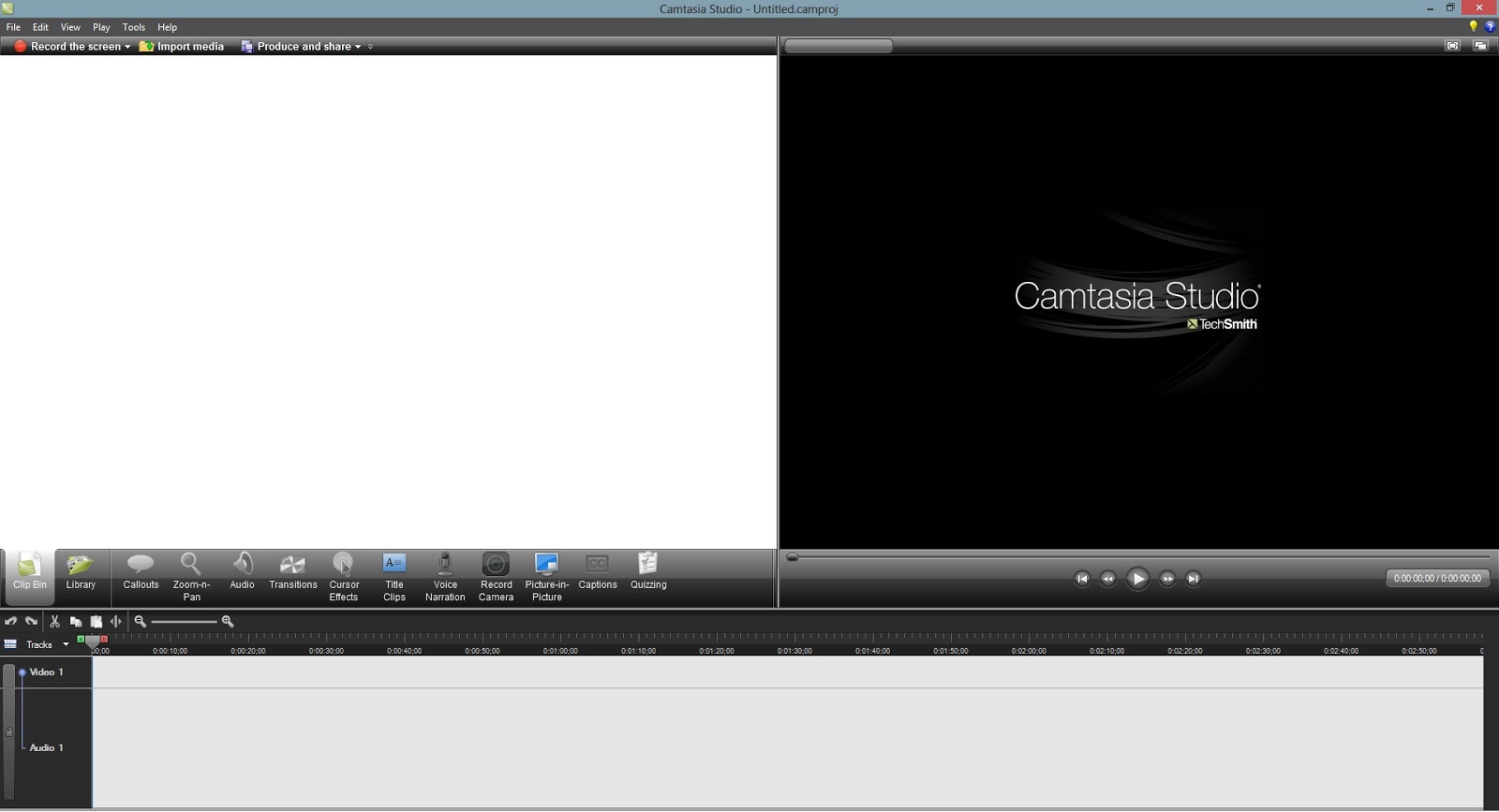Open toolbar options chevron after Produce and share
The width and height of the screenshot is (1499, 812).
pos(370,47)
